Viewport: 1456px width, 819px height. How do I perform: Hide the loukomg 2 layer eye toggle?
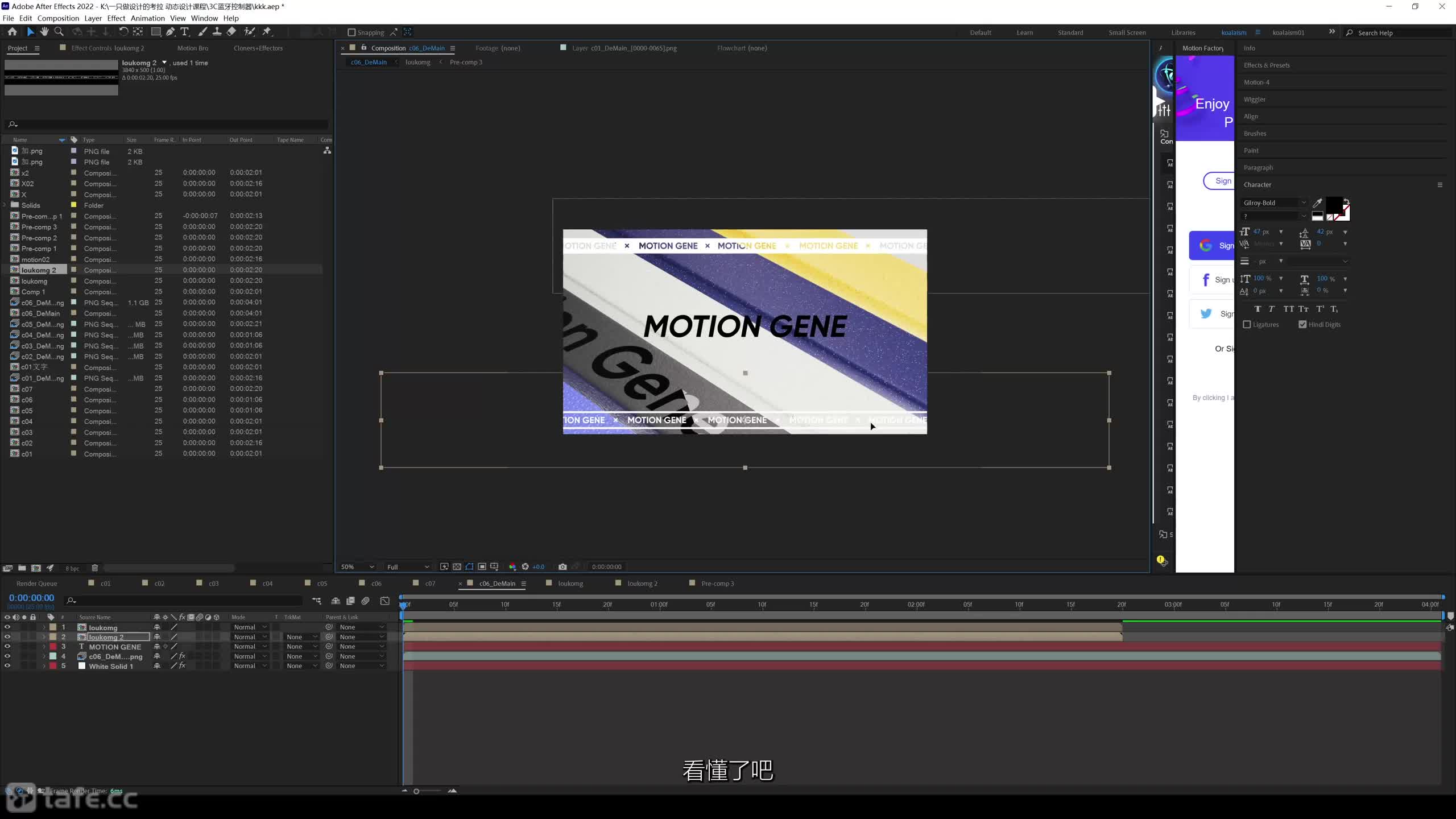pos(7,637)
